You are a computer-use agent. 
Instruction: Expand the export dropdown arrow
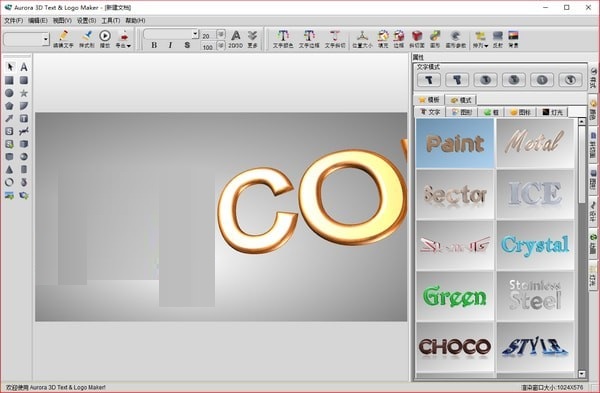coord(129,46)
